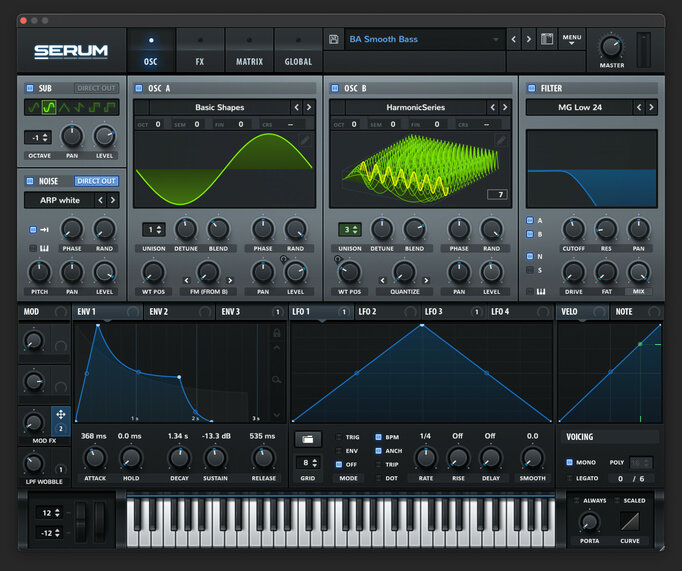Image resolution: width=682 pixels, height=571 pixels.
Task: Enable ALWAYS portamento option
Action: (x=576, y=501)
